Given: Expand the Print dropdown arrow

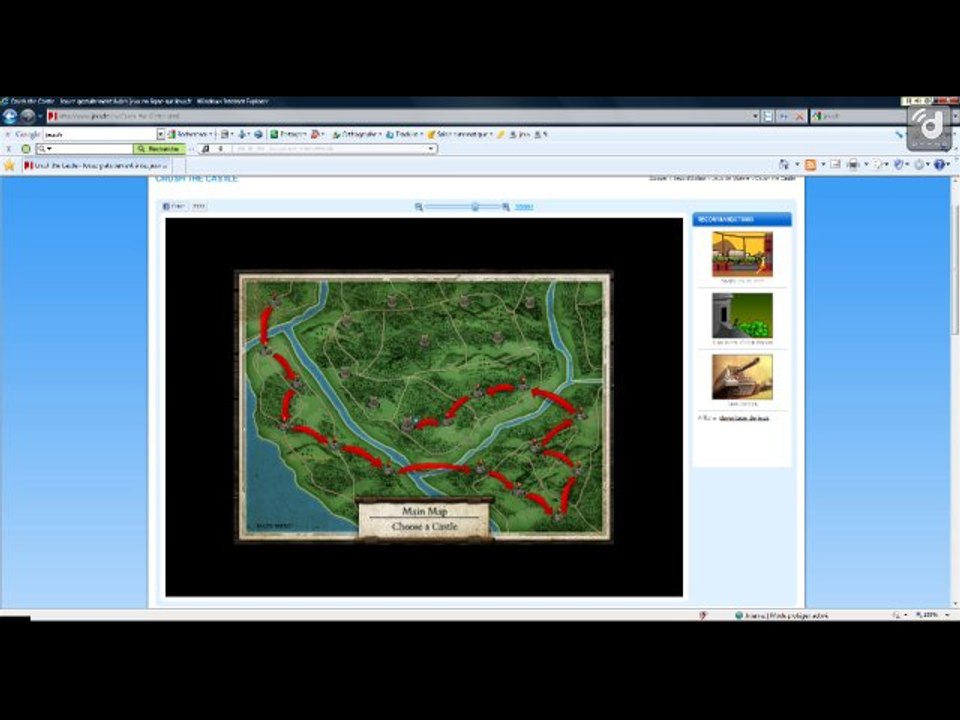Looking at the screenshot, I should coord(866,165).
